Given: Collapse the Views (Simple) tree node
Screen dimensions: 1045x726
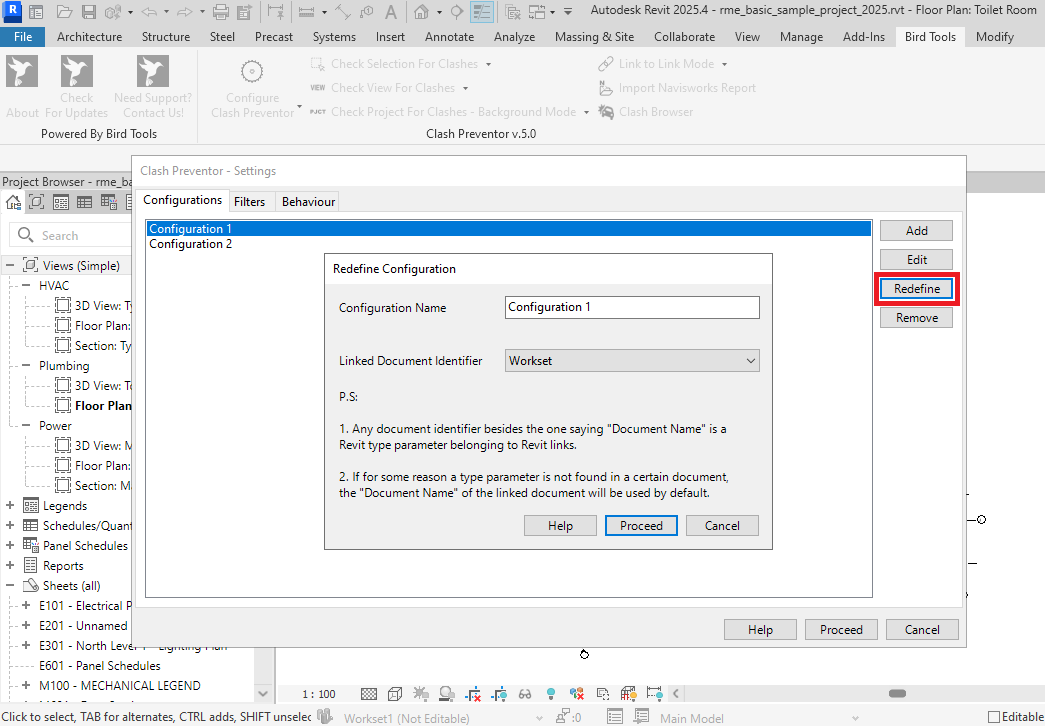Looking at the screenshot, I should click(x=10, y=265).
